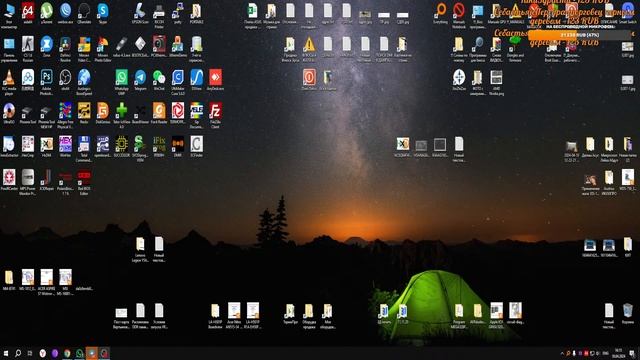
Task: Select the DaVinci Resolve shortcut
Action: point(65,44)
